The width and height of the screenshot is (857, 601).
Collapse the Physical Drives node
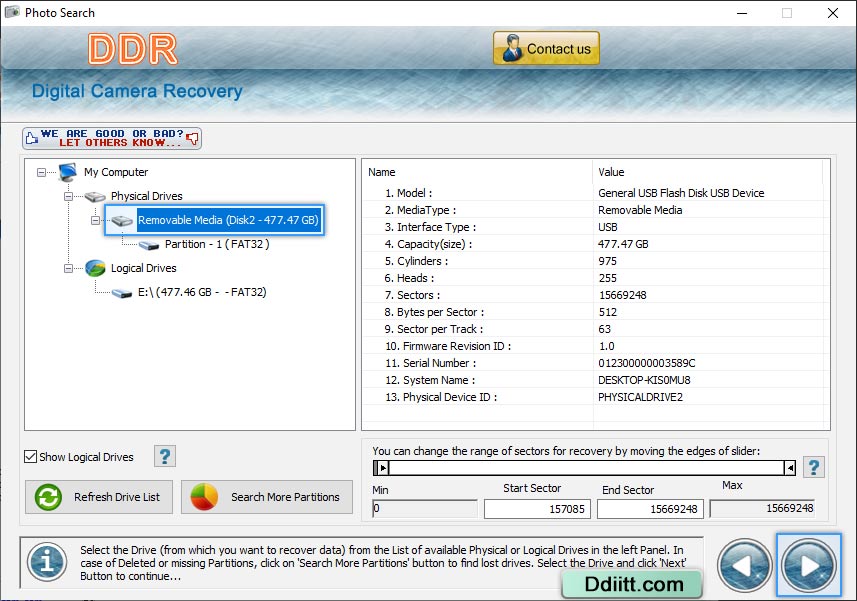pyautogui.click(x=68, y=196)
